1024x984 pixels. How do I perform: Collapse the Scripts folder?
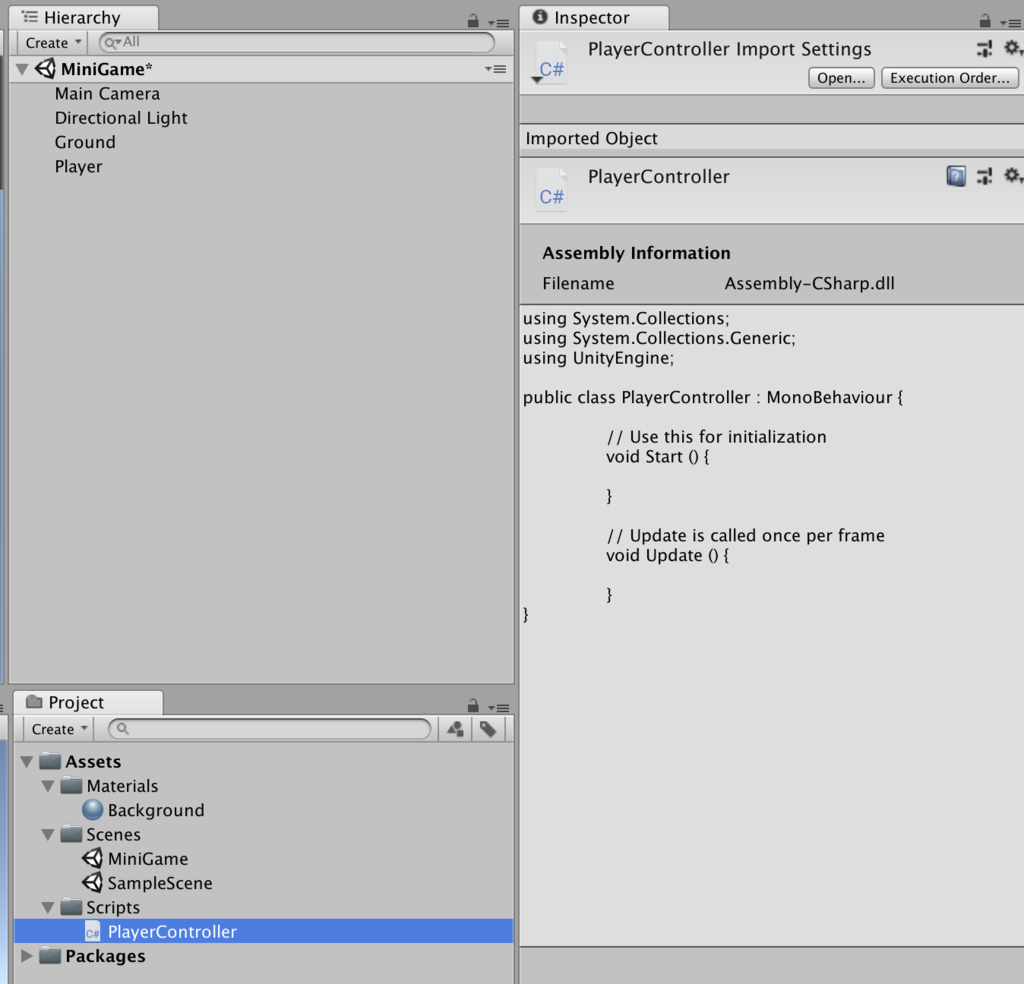48,908
